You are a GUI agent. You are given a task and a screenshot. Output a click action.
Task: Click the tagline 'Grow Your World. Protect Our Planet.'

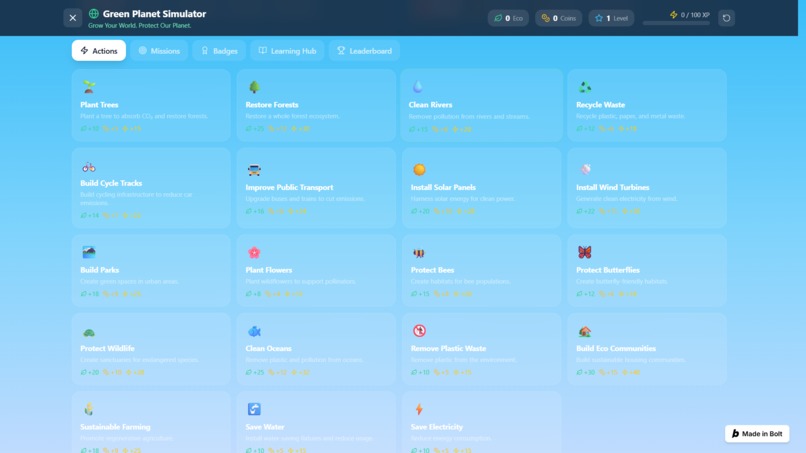coord(139,25)
